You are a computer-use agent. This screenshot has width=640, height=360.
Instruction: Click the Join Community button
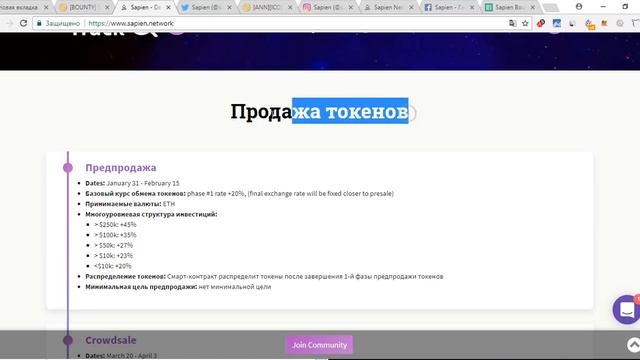click(x=319, y=345)
